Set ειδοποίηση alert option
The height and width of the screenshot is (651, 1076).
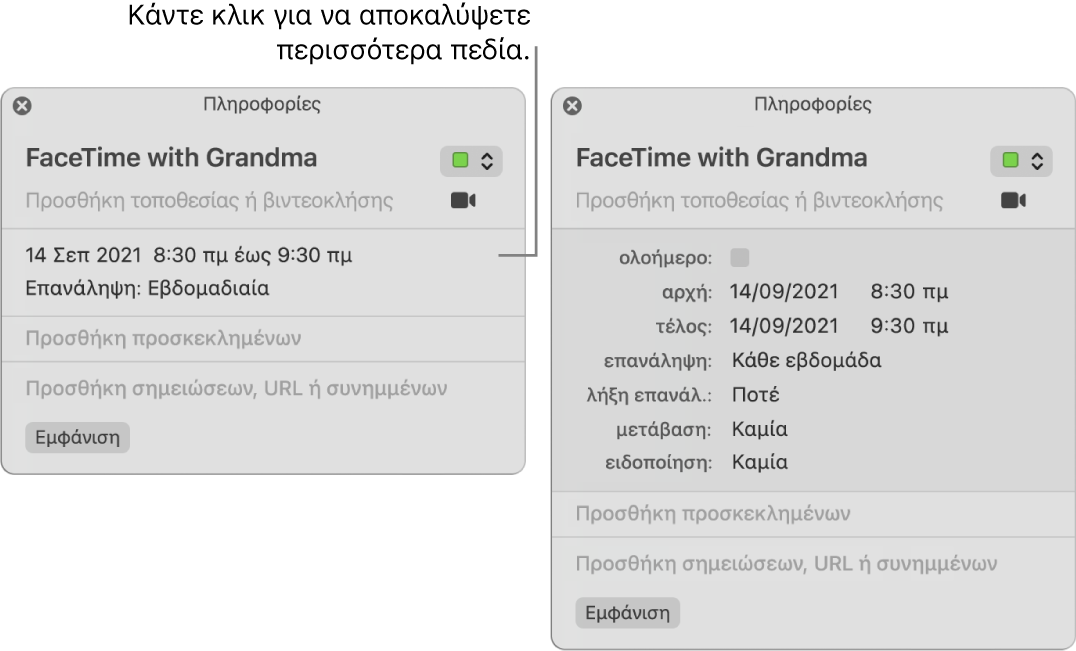point(760,462)
